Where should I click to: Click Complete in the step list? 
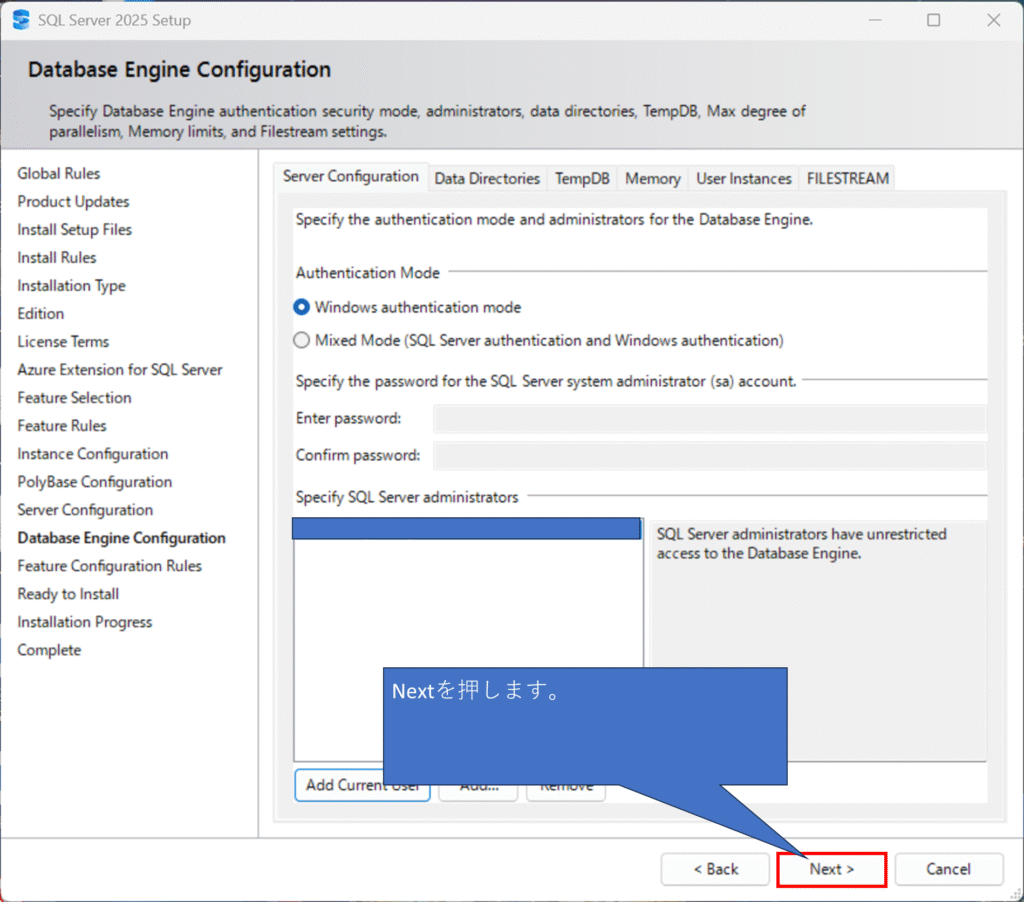(x=50, y=651)
